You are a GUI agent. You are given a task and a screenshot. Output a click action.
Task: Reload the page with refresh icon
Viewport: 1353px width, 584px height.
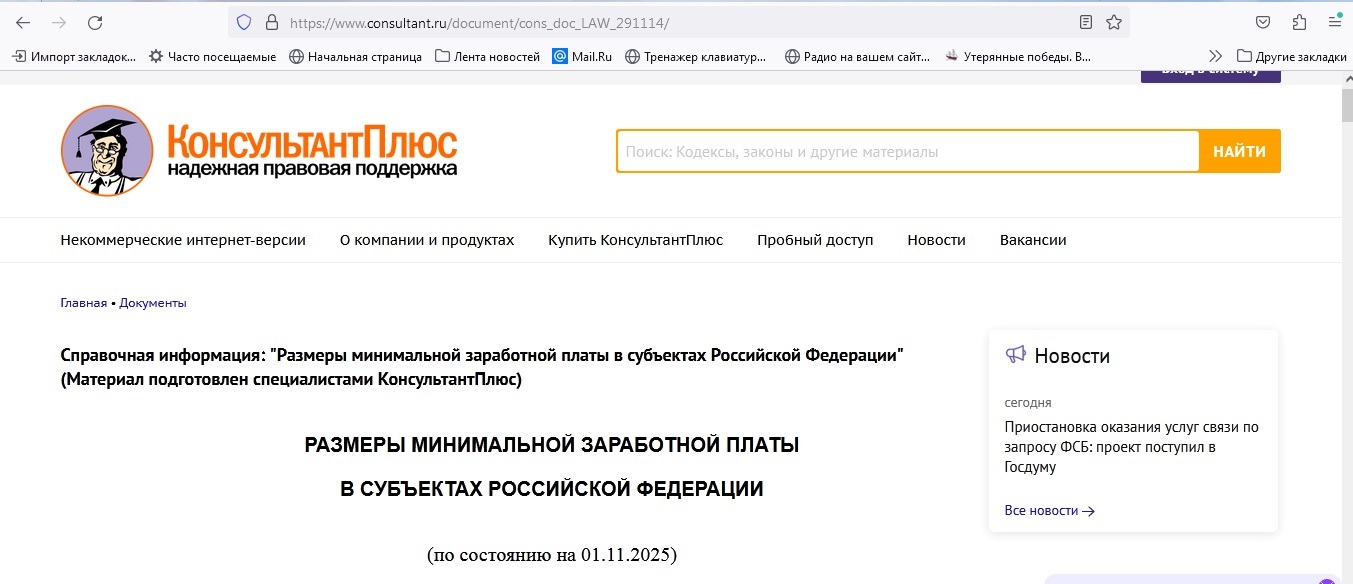pyautogui.click(x=95, y=22)
